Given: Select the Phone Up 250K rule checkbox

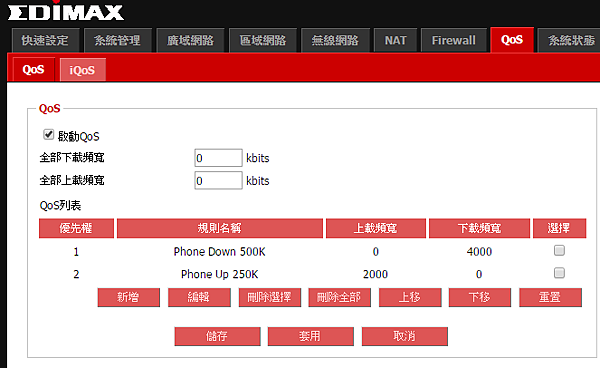Looking at the screenshot, I should click(559, 273).
